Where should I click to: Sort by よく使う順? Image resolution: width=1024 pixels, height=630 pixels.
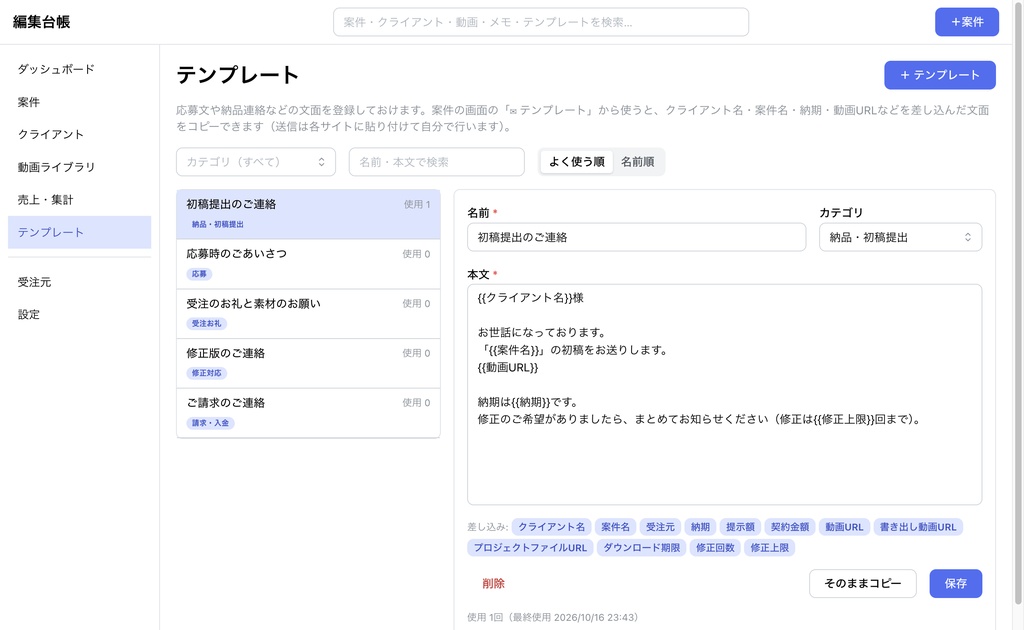577,162
